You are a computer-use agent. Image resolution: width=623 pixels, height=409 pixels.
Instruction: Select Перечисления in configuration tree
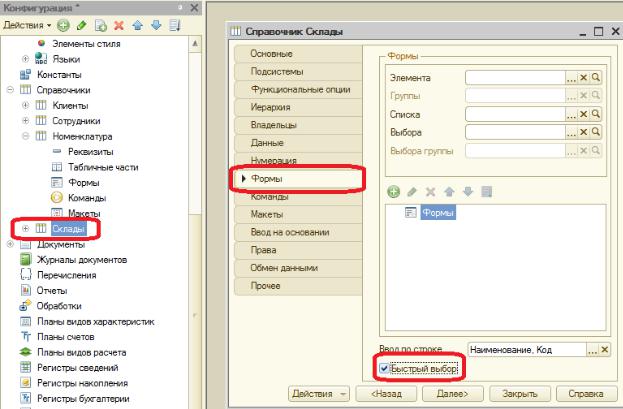coord(66,275)
